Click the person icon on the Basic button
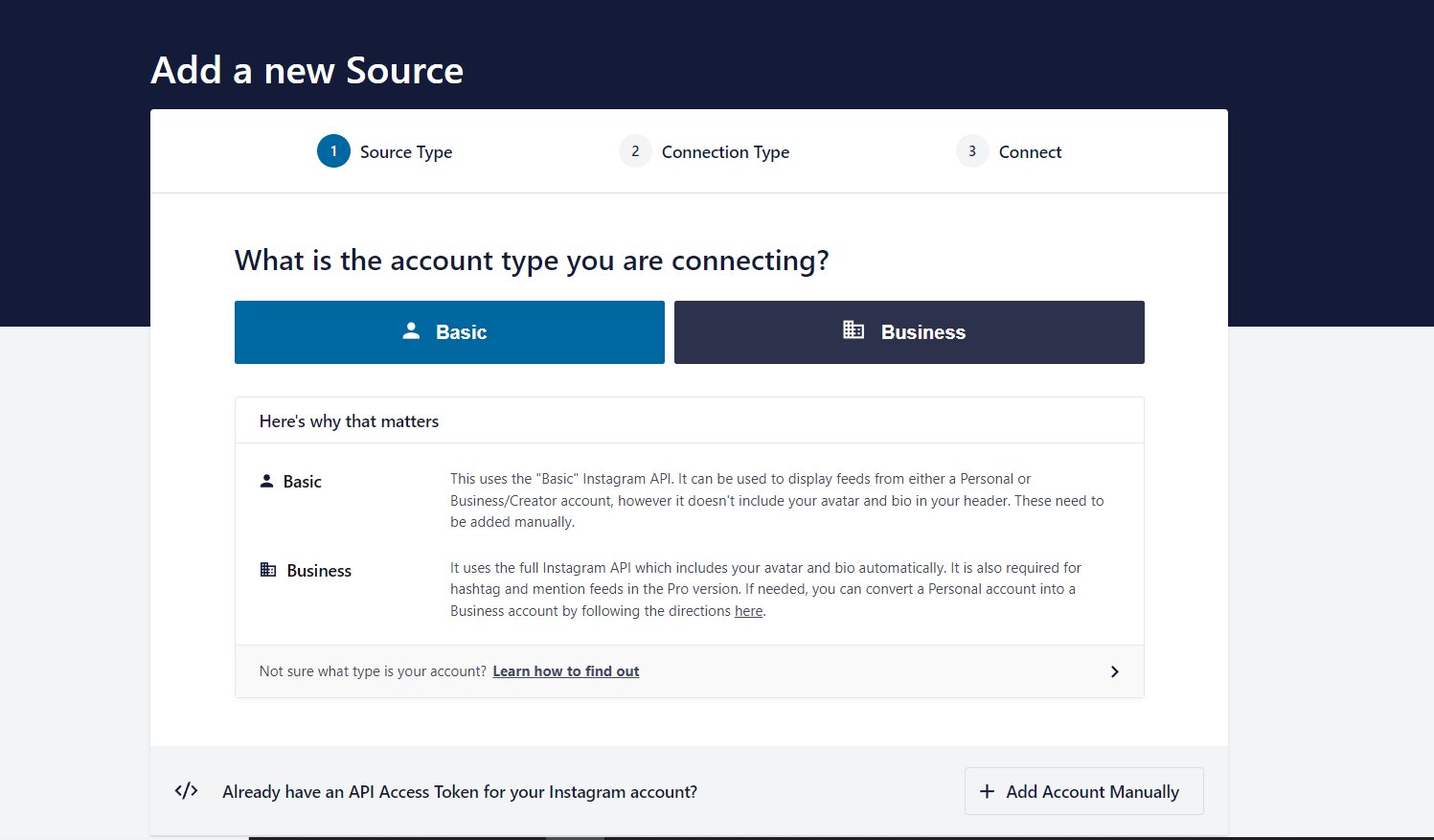The width and height of the screenshot is (1434, 840). click(x=412, y=330)
